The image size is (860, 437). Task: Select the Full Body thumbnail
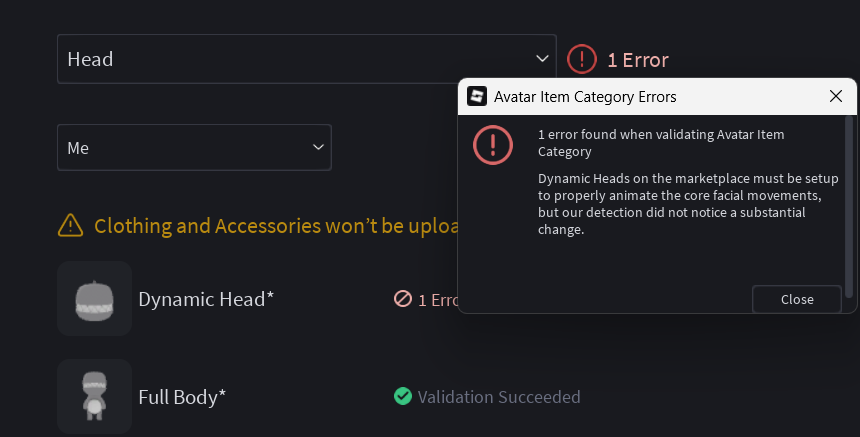tap(95, 396)
